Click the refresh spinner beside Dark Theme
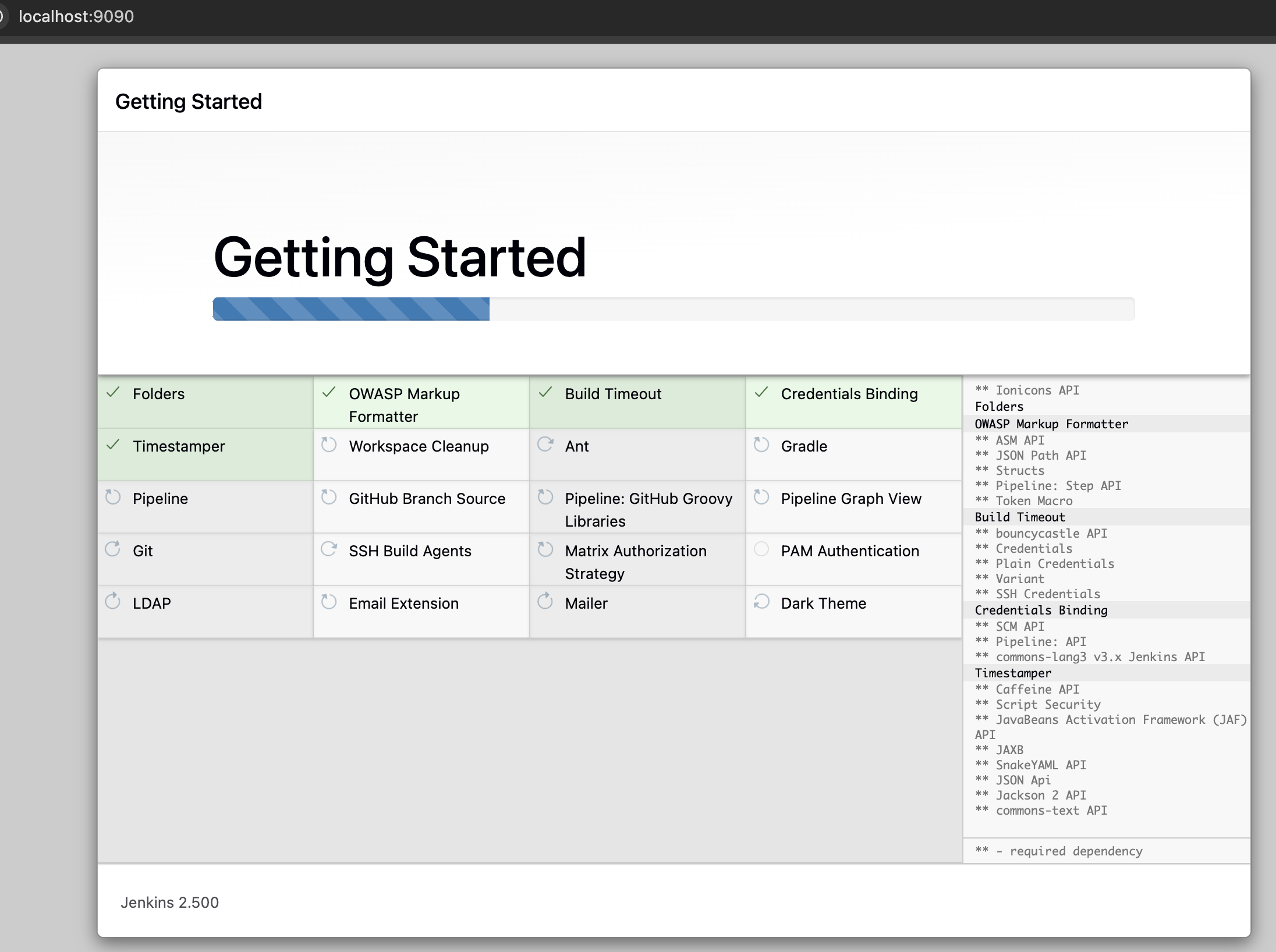Screen dimensions: 1276x952 (761, 602)
